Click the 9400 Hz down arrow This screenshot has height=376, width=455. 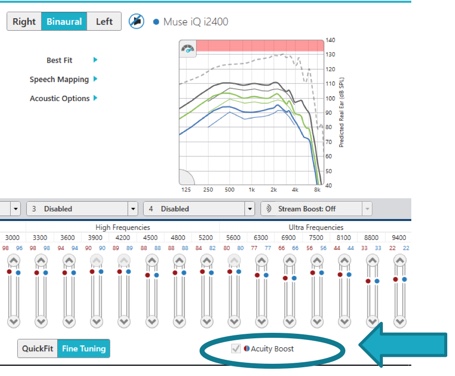tap(400, 322)
